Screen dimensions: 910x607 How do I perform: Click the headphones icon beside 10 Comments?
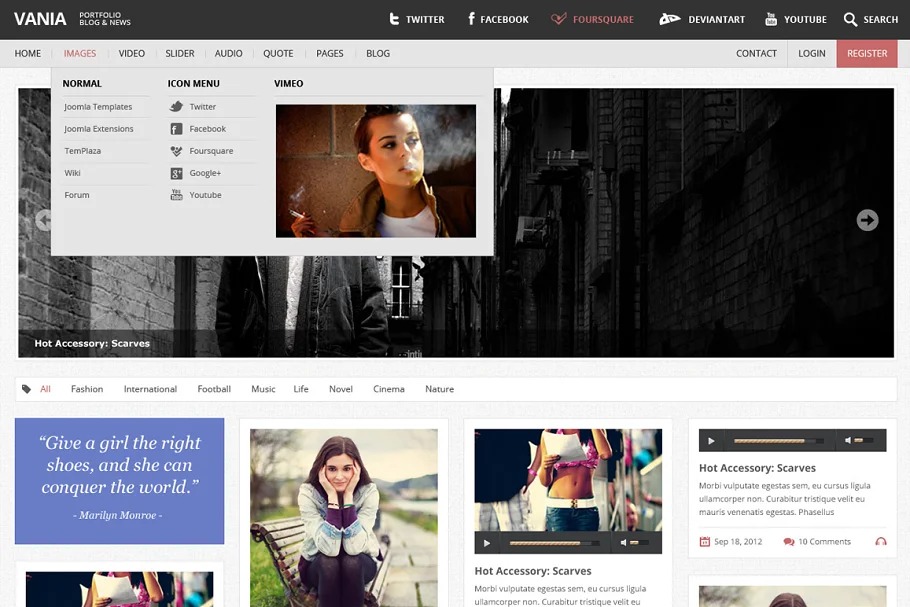point(880,542)
